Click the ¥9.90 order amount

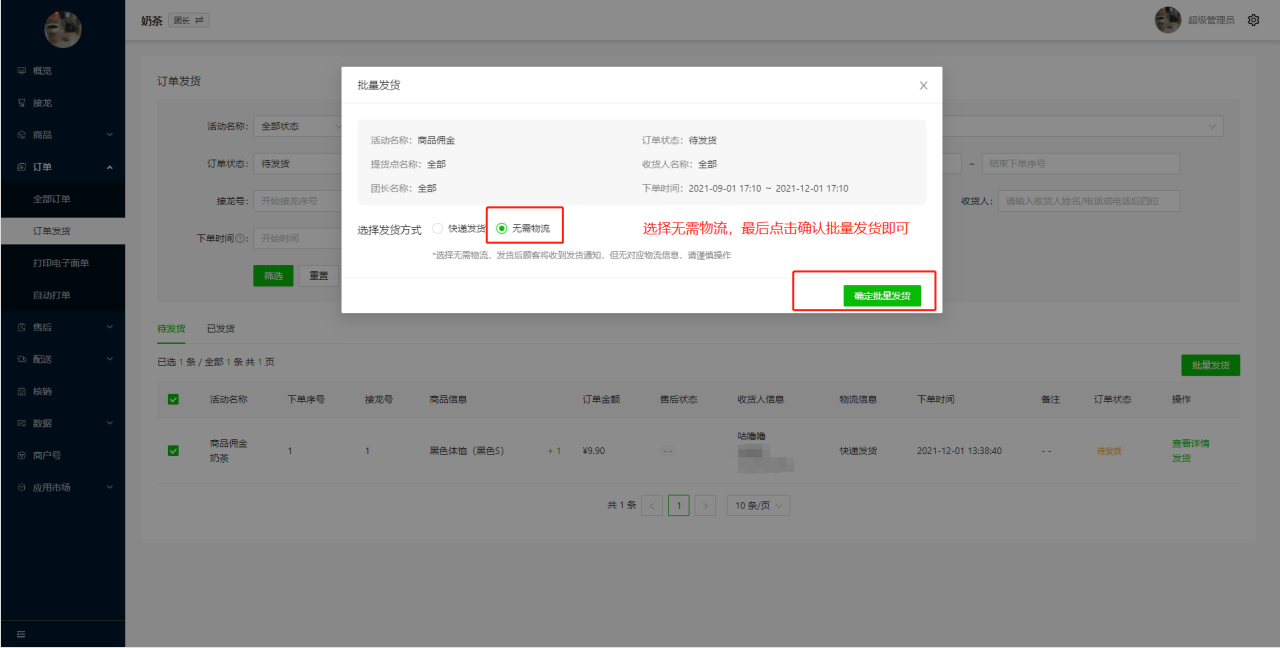point(593,451)
